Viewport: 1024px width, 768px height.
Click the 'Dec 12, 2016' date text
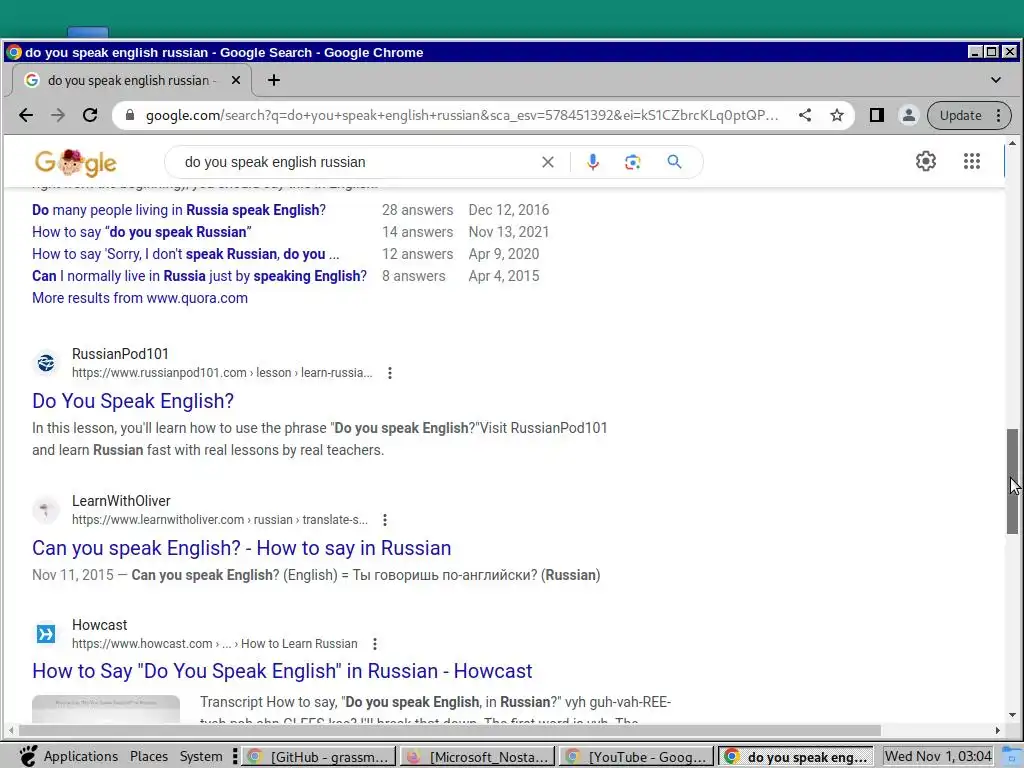click(509, 210)
